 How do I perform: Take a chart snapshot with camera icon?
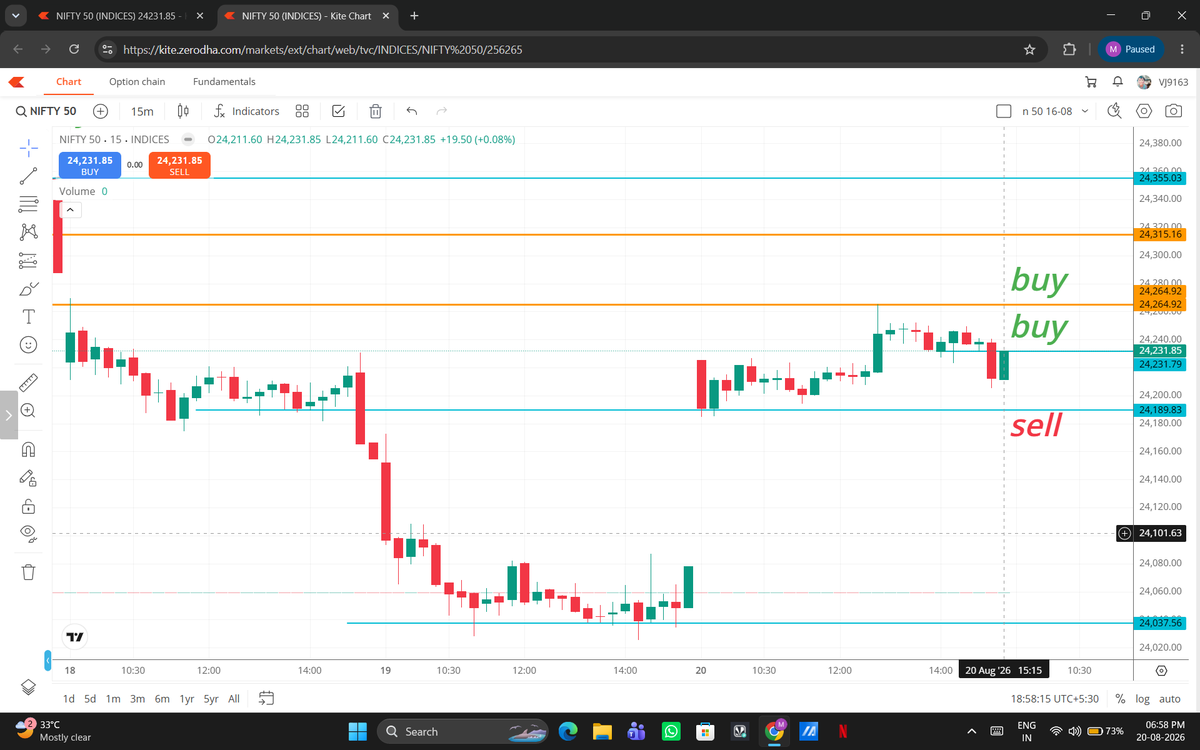click(x=1173, y=111)
